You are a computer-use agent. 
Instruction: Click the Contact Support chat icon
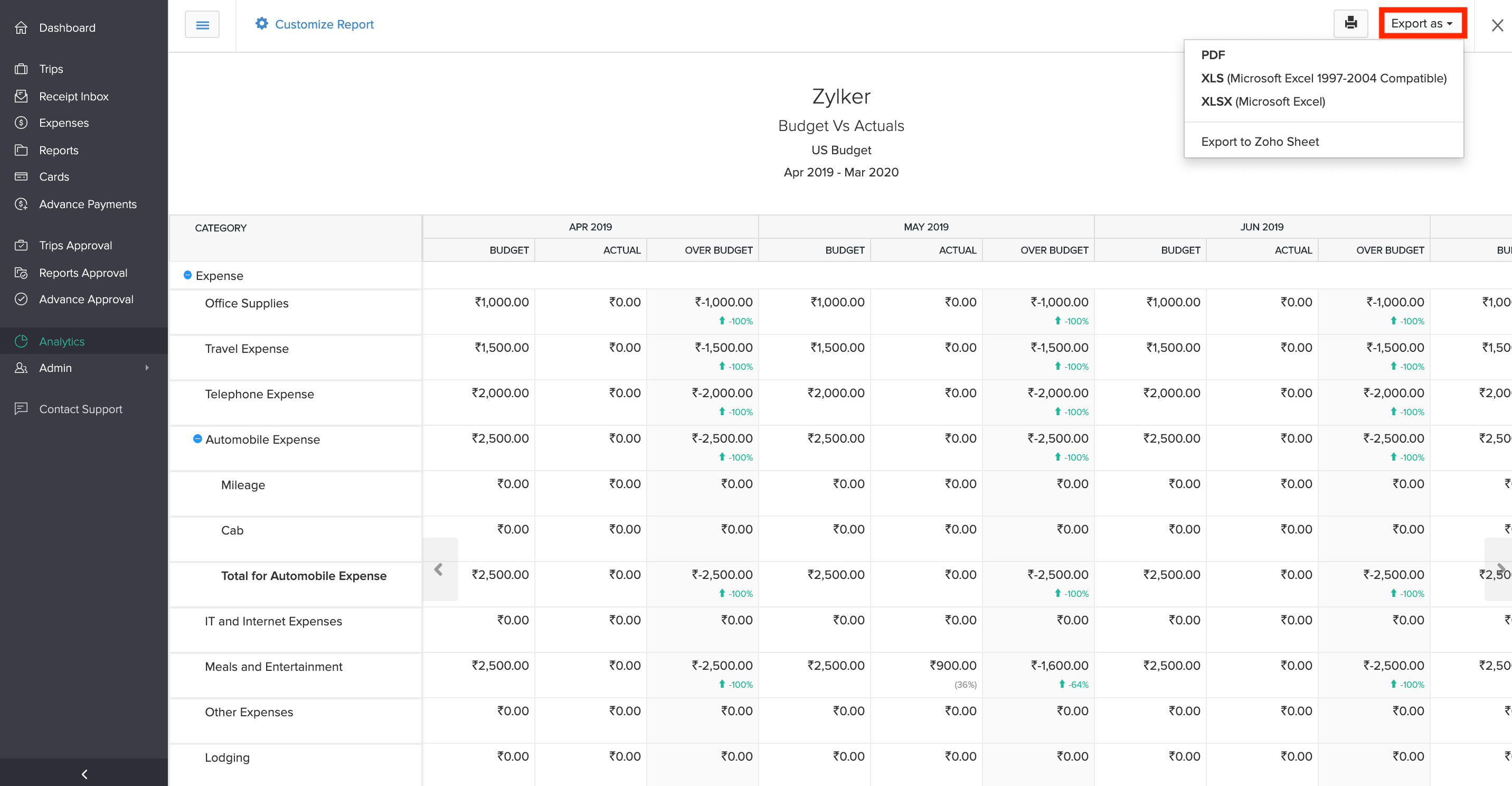click(21, 408)
